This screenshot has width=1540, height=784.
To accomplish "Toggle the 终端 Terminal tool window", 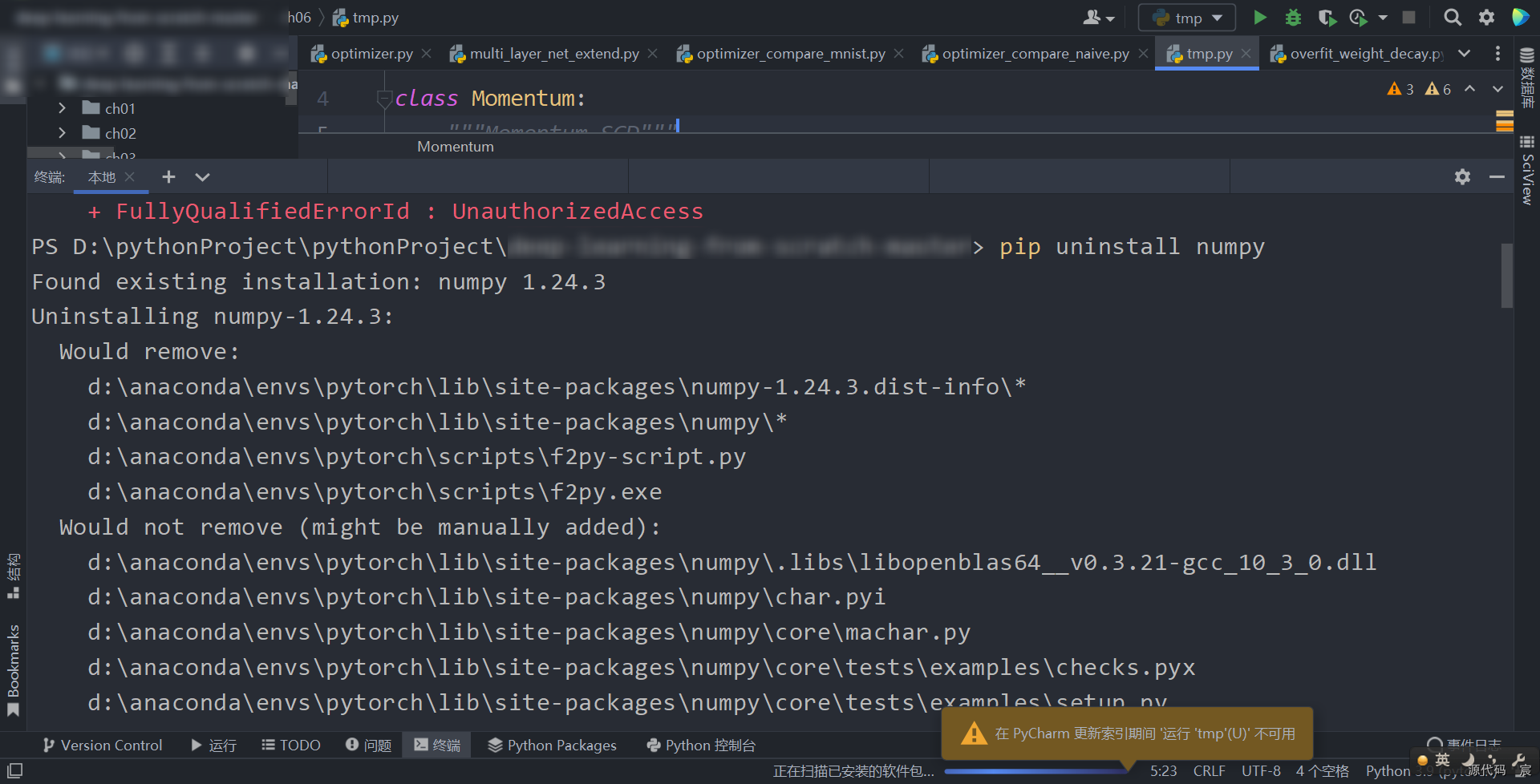I will pyautogui.click(x=437, y=746).
